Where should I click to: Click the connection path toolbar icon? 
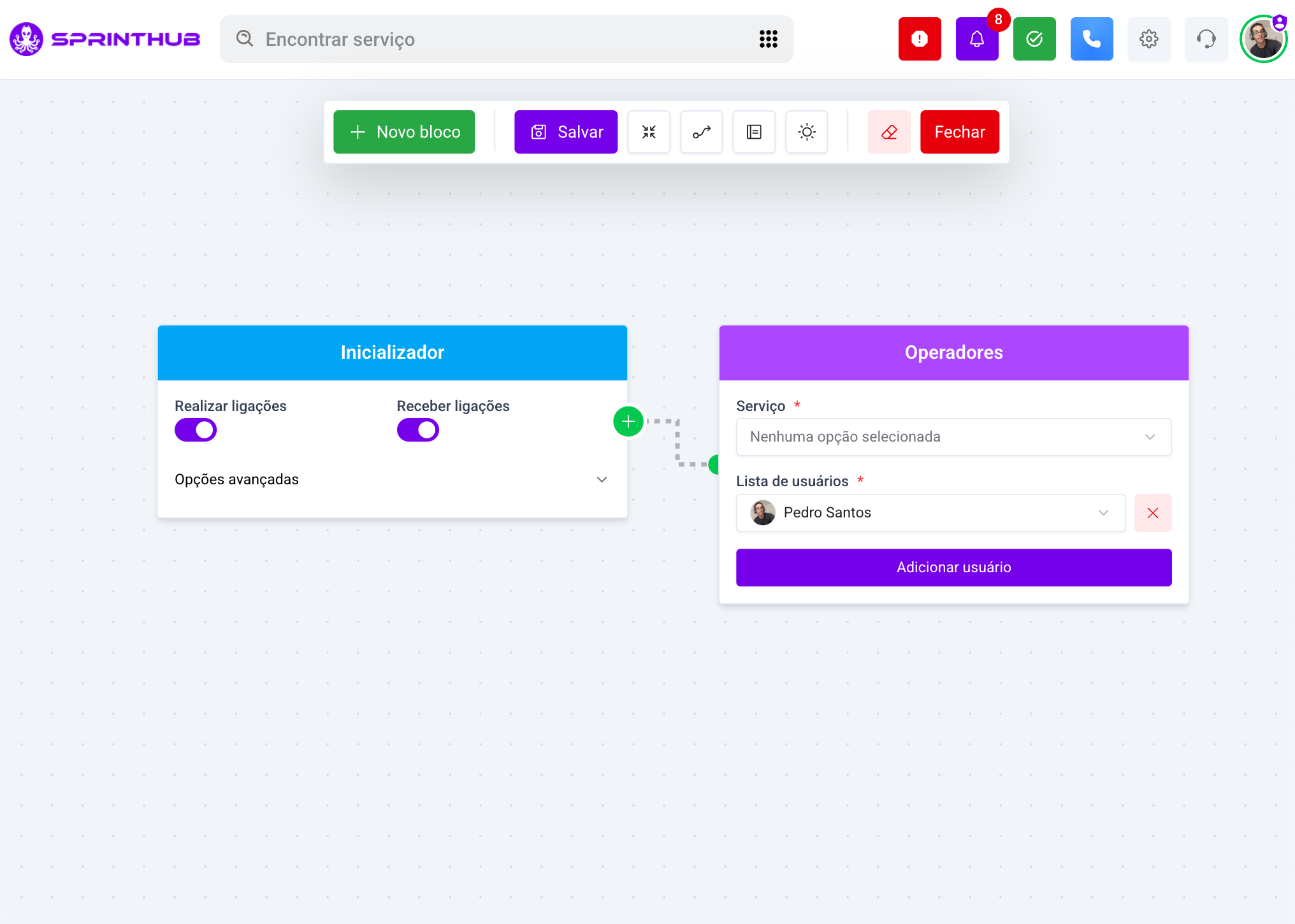pyautogui.click(x=701, y=132)
